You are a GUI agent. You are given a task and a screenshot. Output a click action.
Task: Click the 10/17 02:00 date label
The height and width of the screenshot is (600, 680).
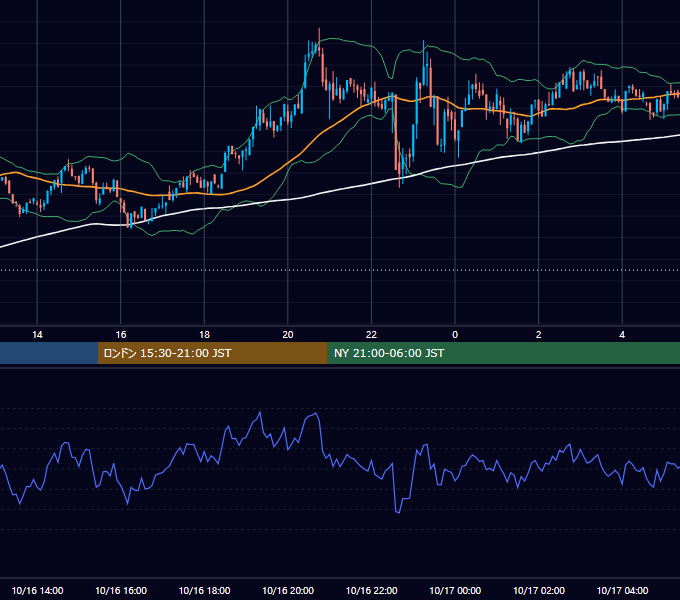539,590
